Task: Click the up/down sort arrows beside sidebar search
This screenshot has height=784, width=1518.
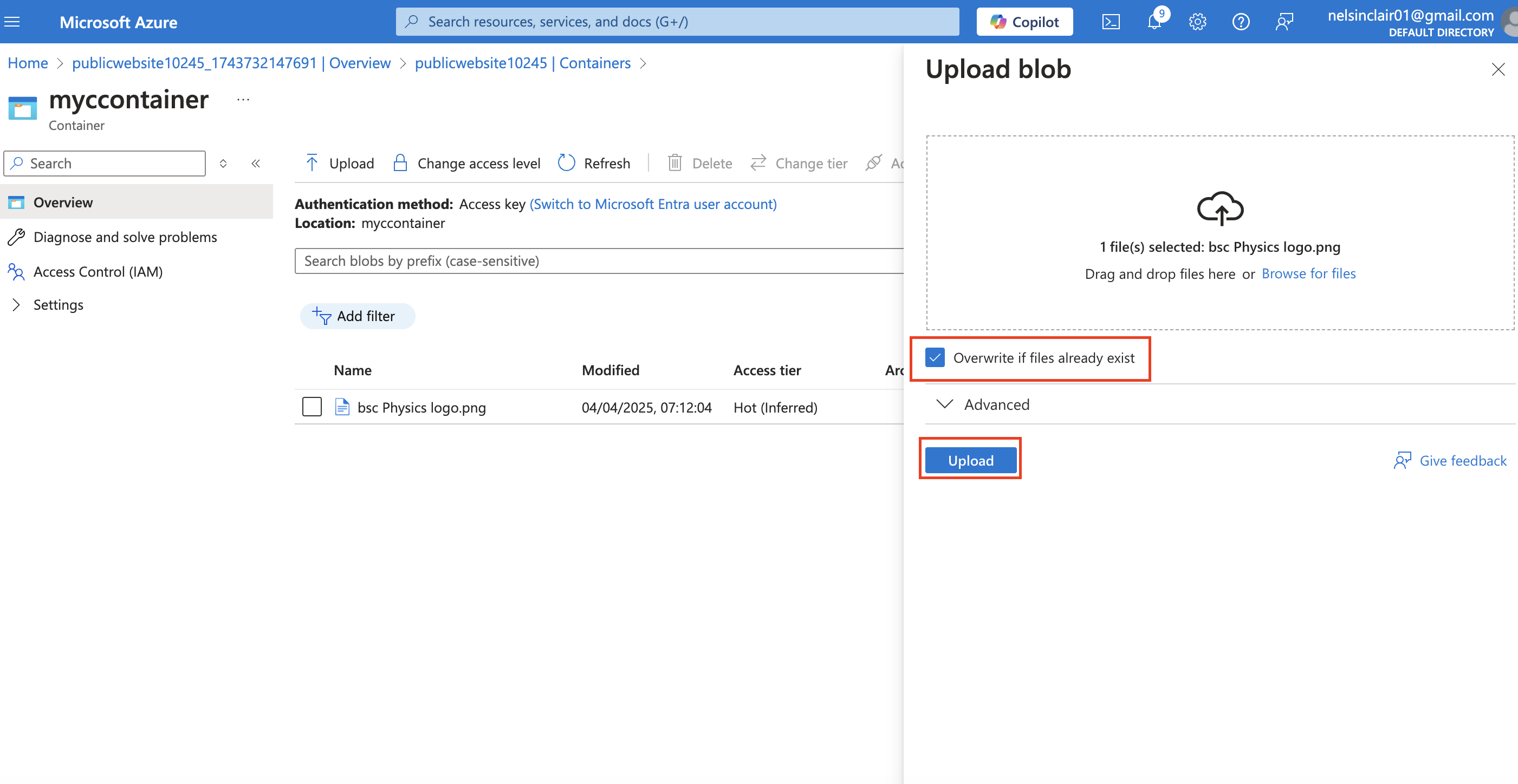Action: 223,163
